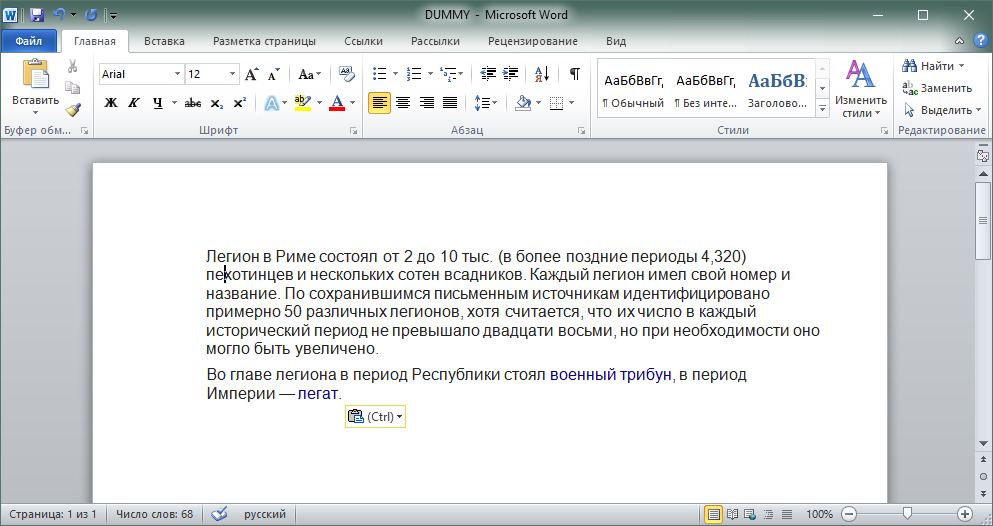Follow the военный трибун link

click(x=609, y=375)
